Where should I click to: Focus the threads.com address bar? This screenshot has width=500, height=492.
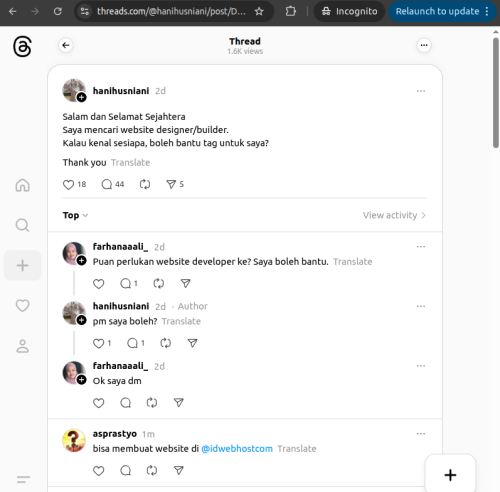pos(171,12)
